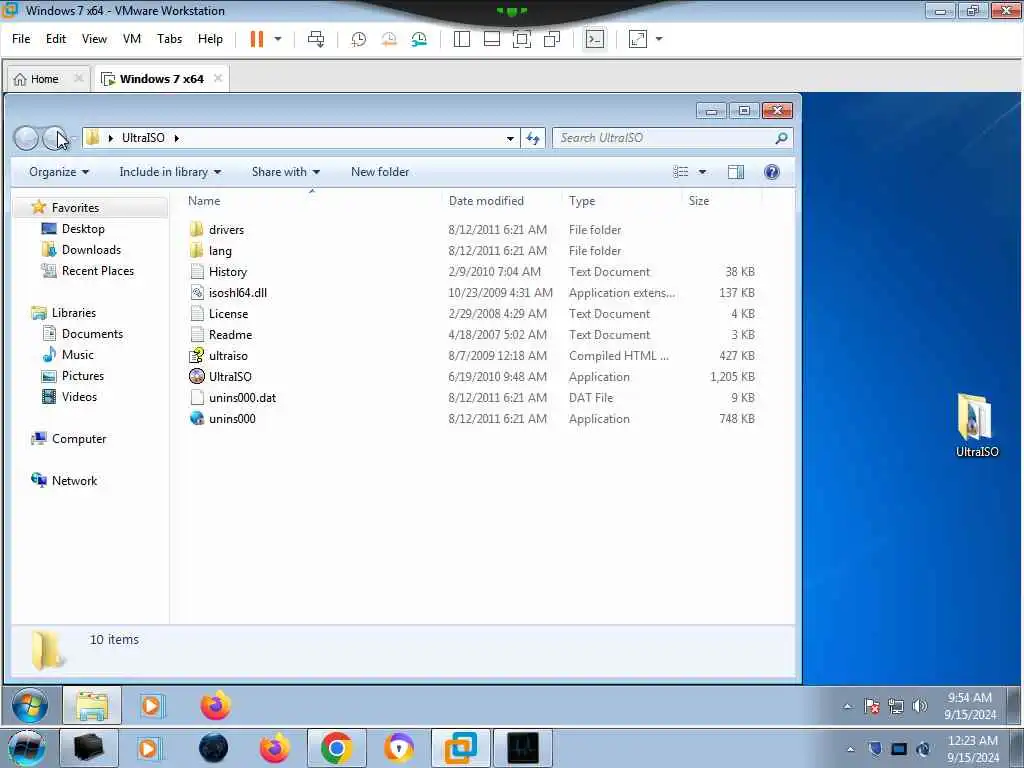Select Computer in the navigation pane
Image resolution: width=1024 pixels, height=768 pixels.
(78, 439)
